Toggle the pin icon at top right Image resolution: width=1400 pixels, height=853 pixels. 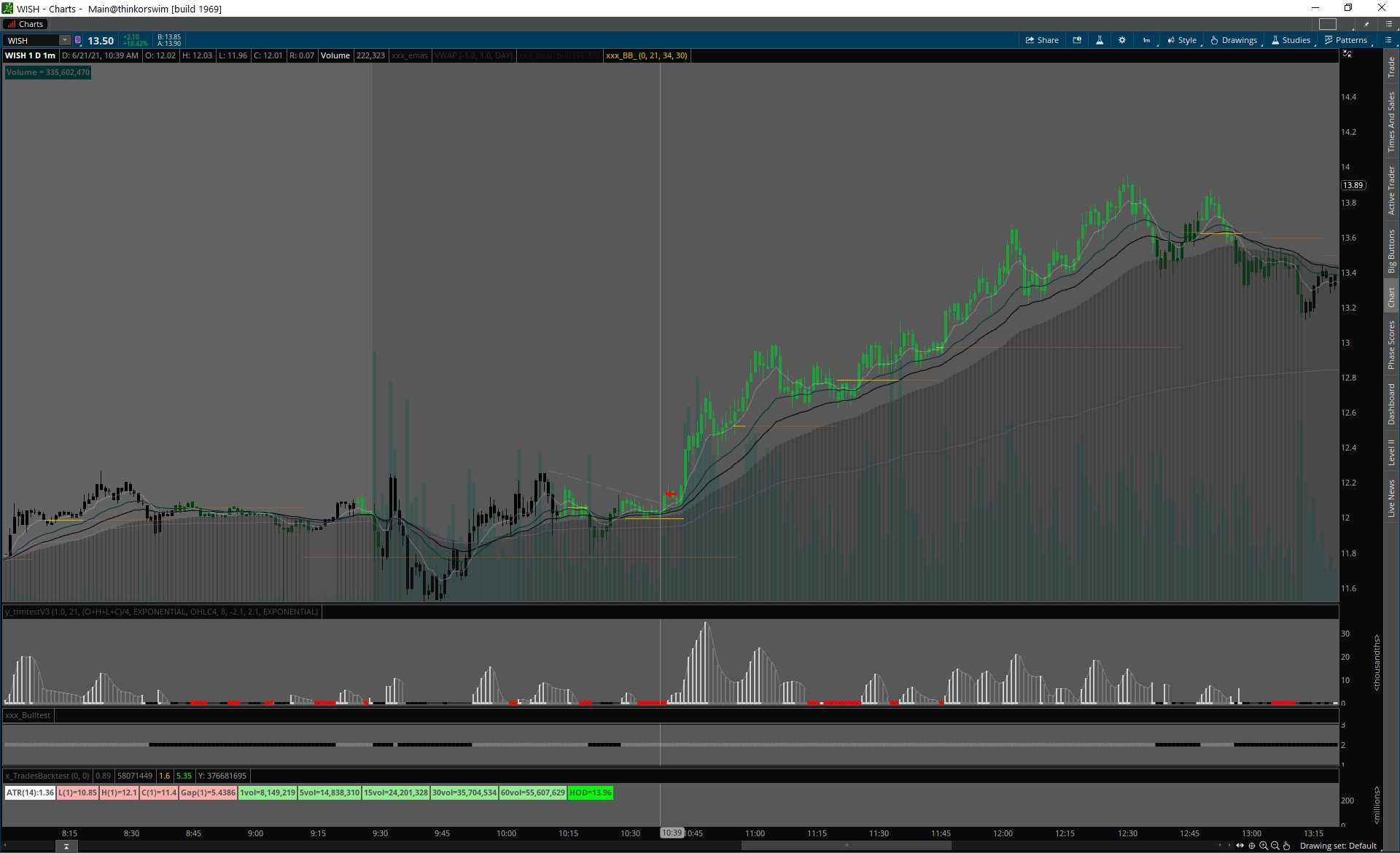[1367, 24]
